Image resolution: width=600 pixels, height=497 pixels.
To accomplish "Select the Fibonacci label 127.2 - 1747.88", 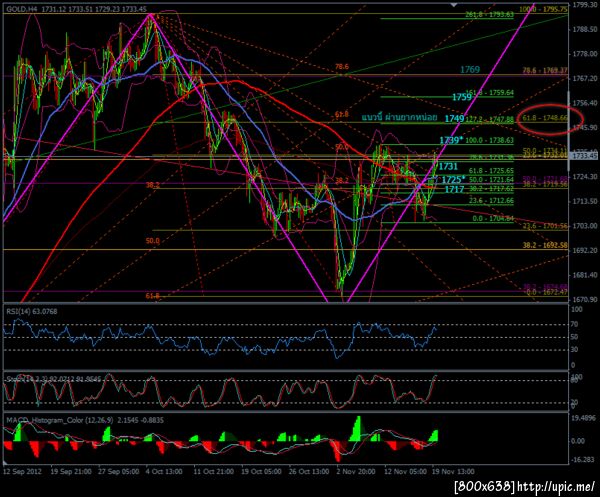I will (x=489, y=119).
